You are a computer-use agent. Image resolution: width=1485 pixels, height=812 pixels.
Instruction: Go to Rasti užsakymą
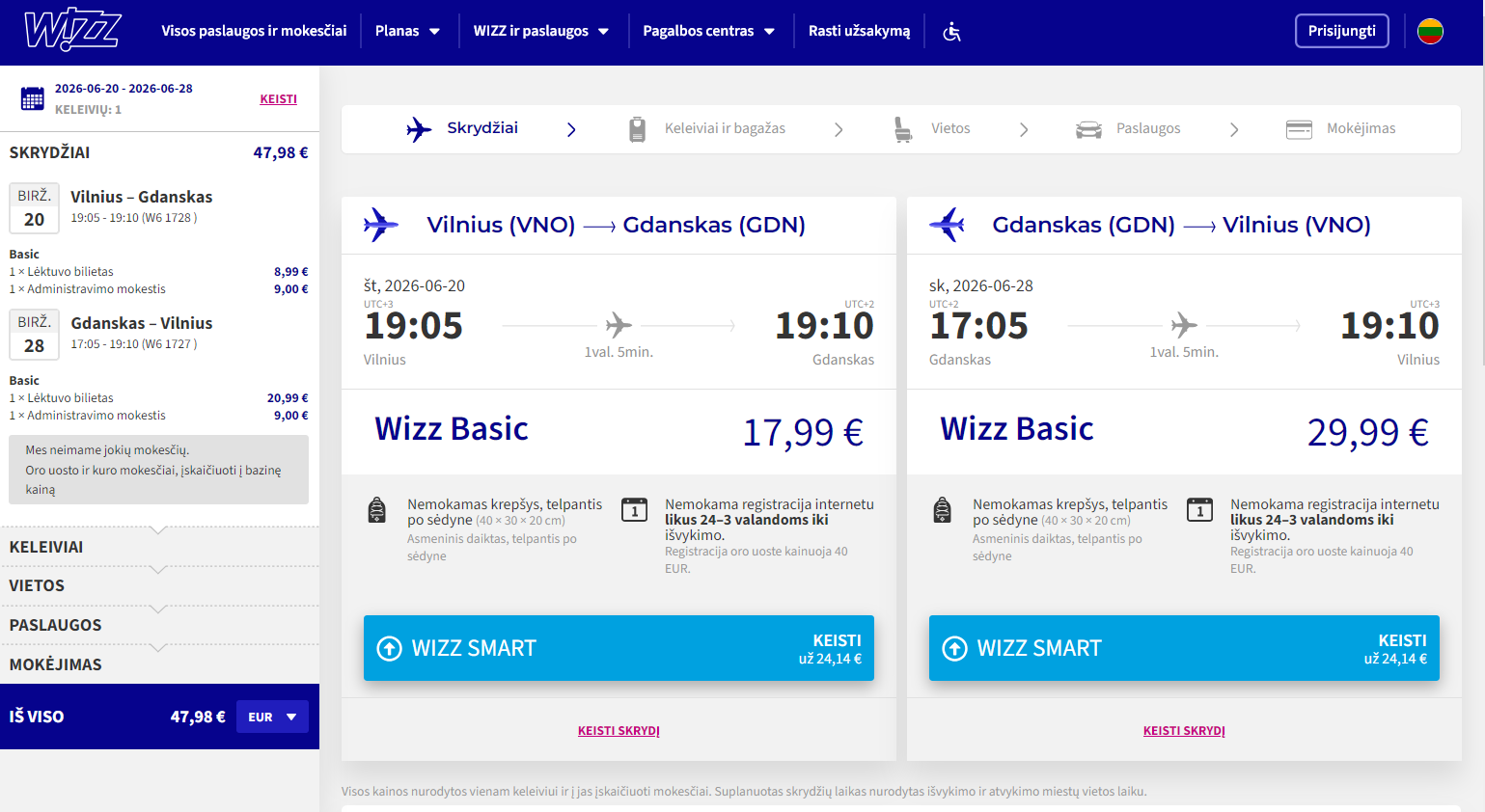pyautogui.click(x=859, y=31)
